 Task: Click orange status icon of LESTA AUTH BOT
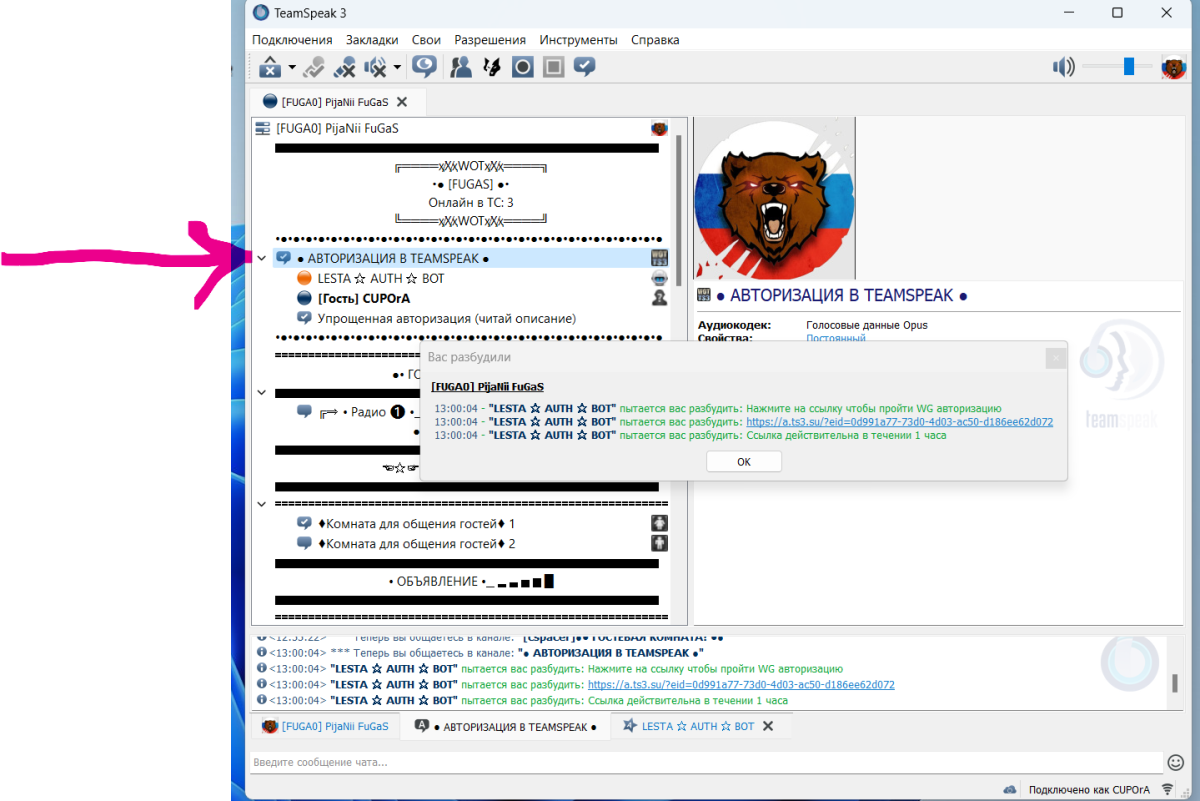tap(305, 278)
